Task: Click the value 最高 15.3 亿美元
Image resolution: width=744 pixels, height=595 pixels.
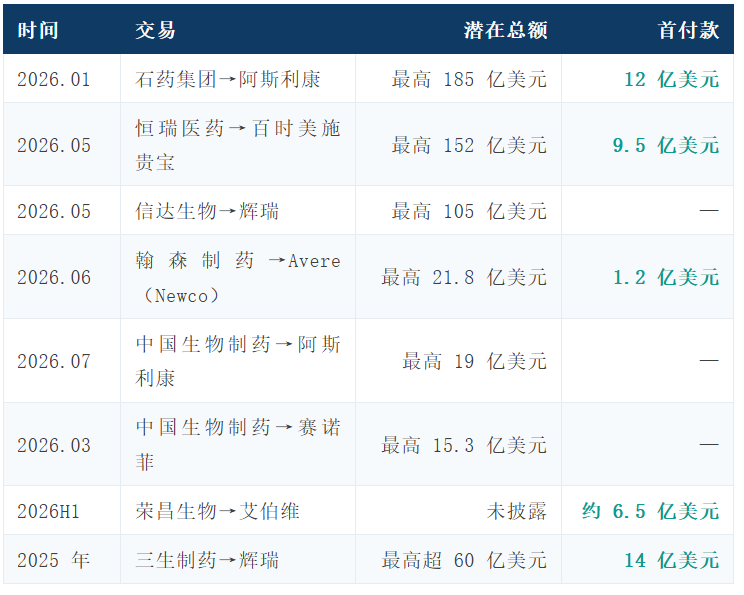Action: pyautogui.click(x=464, y=445)
